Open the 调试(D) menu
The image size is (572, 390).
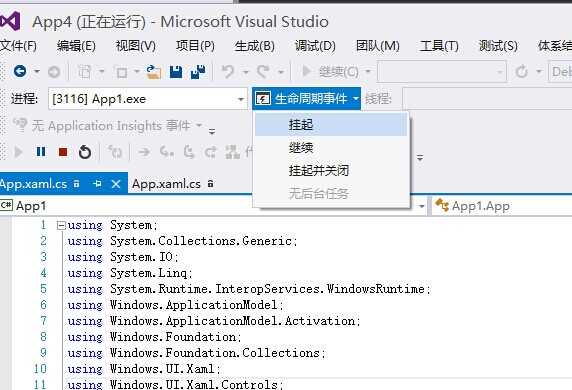315,46
